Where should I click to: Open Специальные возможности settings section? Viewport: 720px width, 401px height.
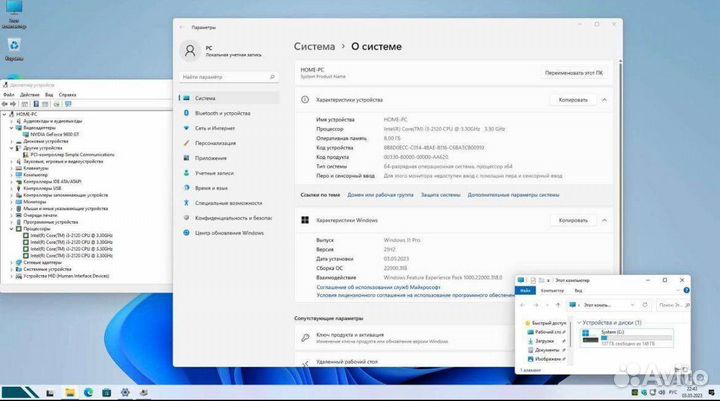pos(228,203)
